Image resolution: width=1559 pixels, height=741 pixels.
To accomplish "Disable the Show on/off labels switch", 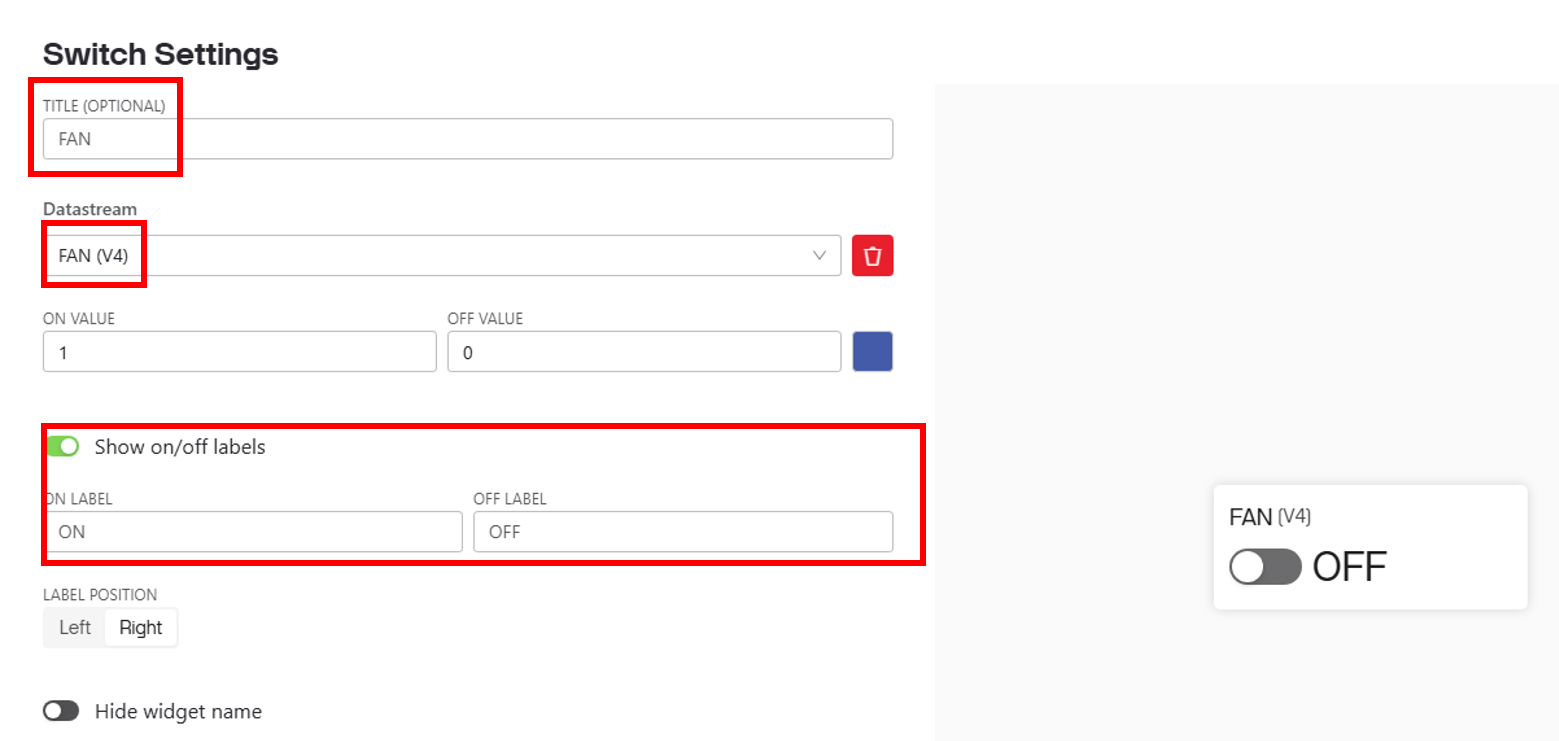I will tap(62, 446).
